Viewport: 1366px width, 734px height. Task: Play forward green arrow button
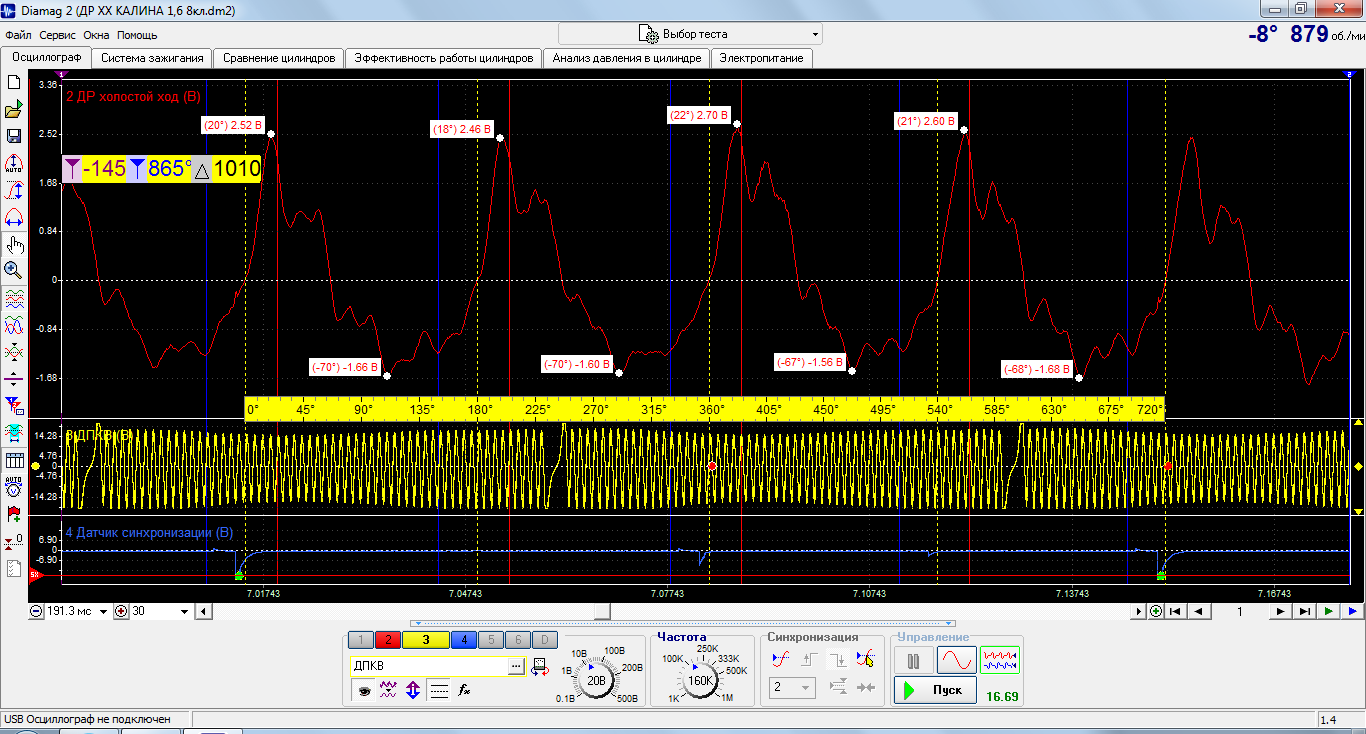click(x=1329, y=611)
